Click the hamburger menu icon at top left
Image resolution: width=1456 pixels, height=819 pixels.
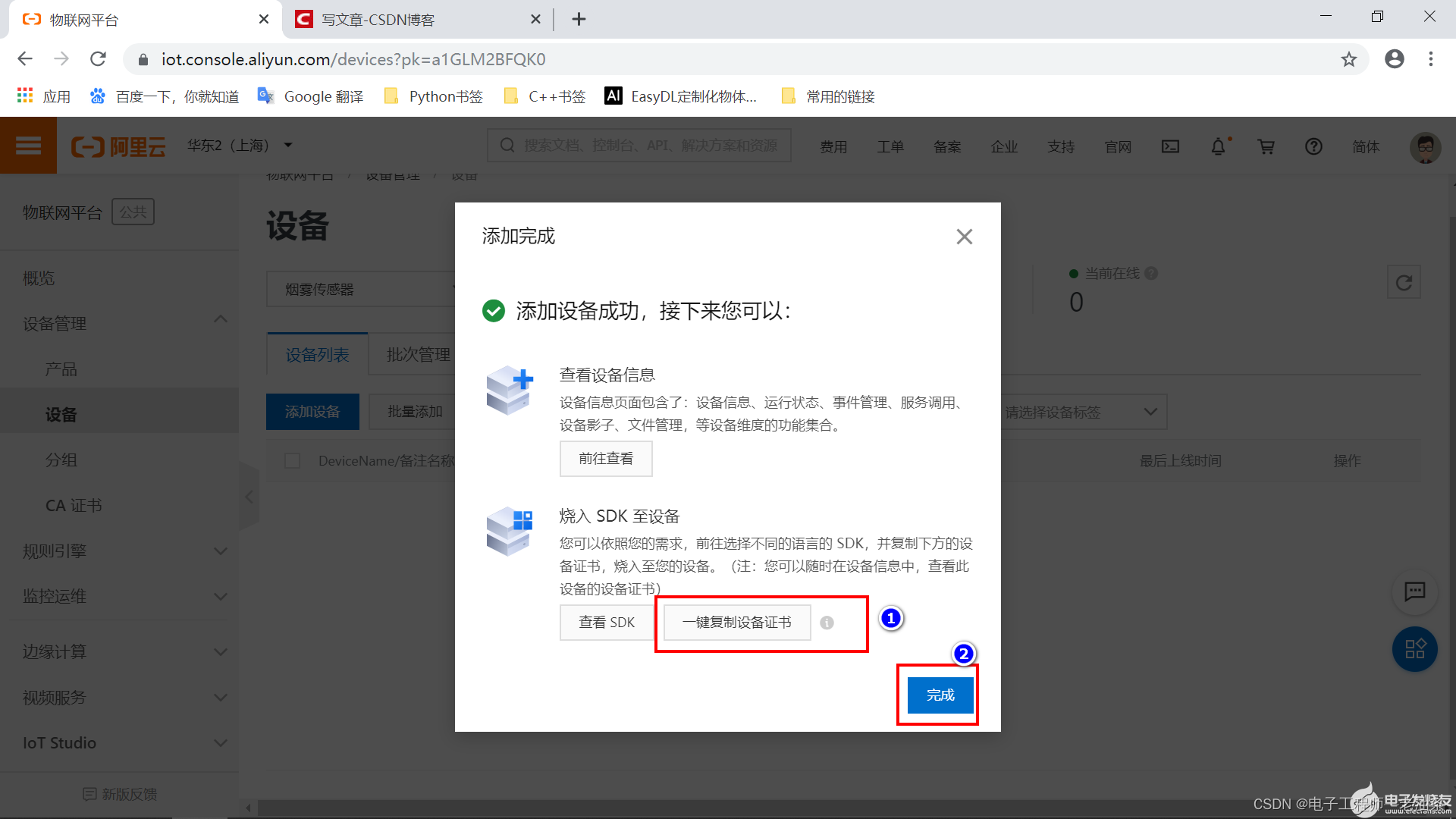(x=28, y=146)
